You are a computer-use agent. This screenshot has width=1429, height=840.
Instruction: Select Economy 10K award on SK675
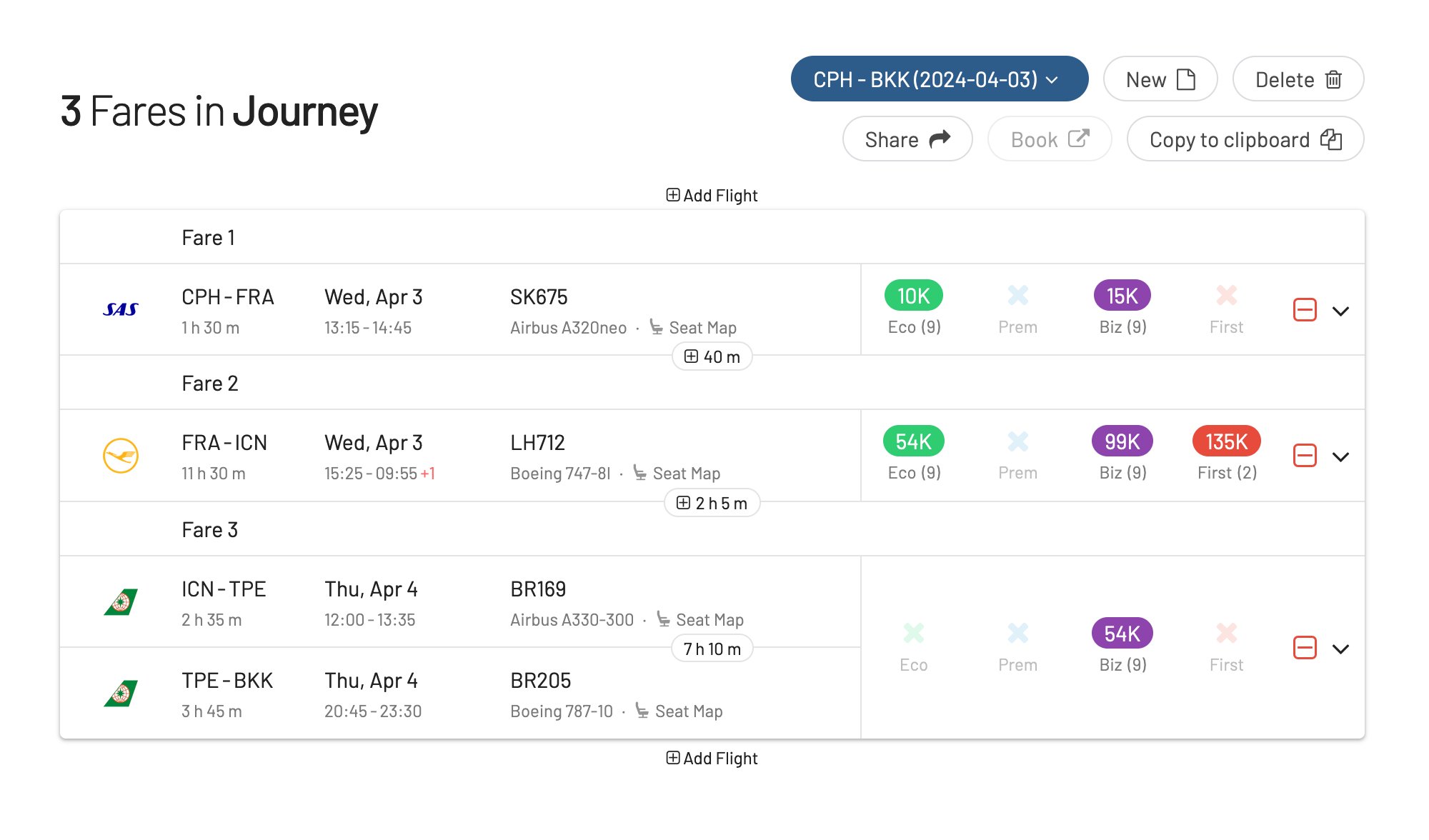(913, 294)
